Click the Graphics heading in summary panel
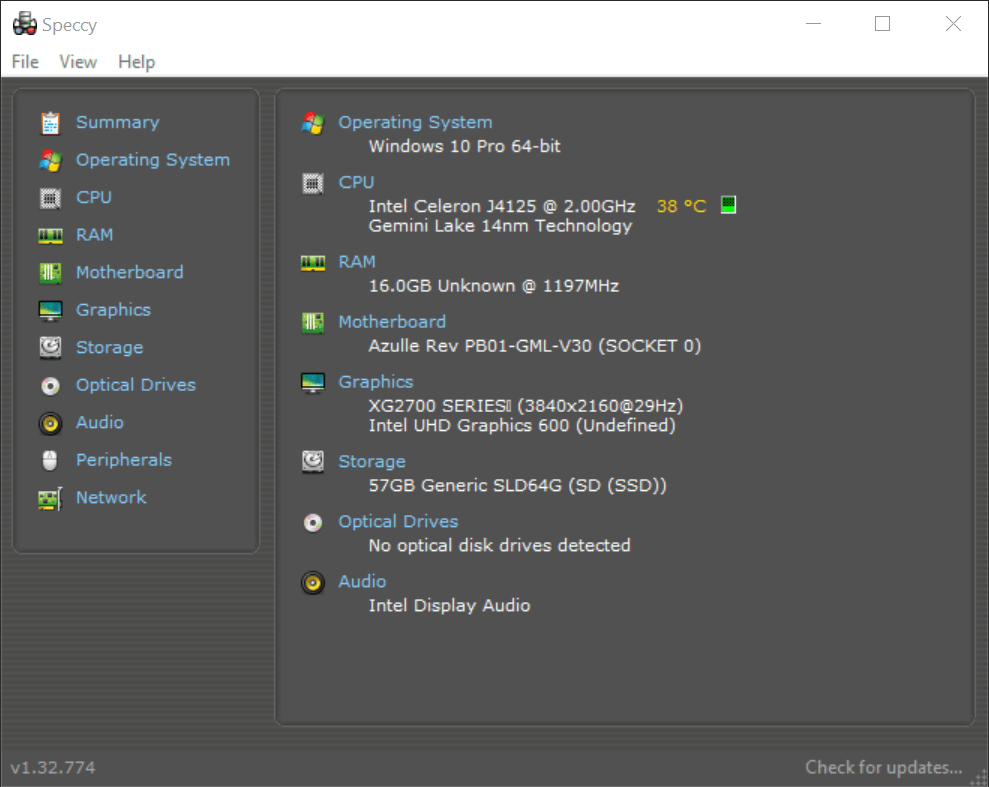The image size is (989, 787). 375,382
